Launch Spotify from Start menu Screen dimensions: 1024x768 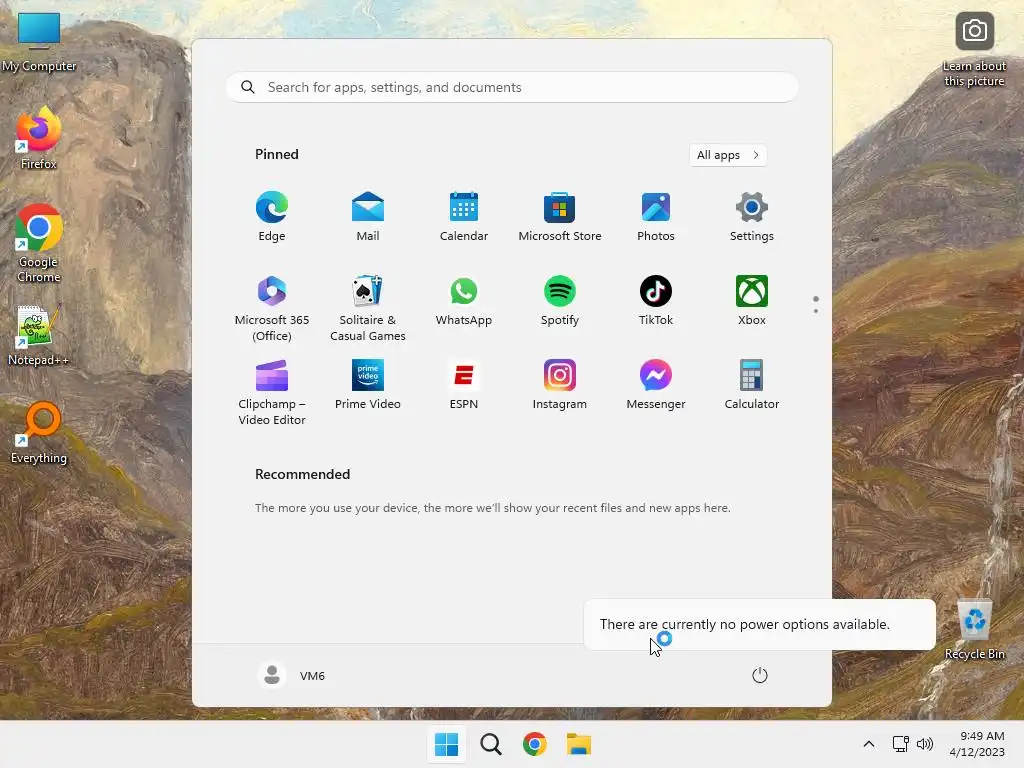click(560, 301)
